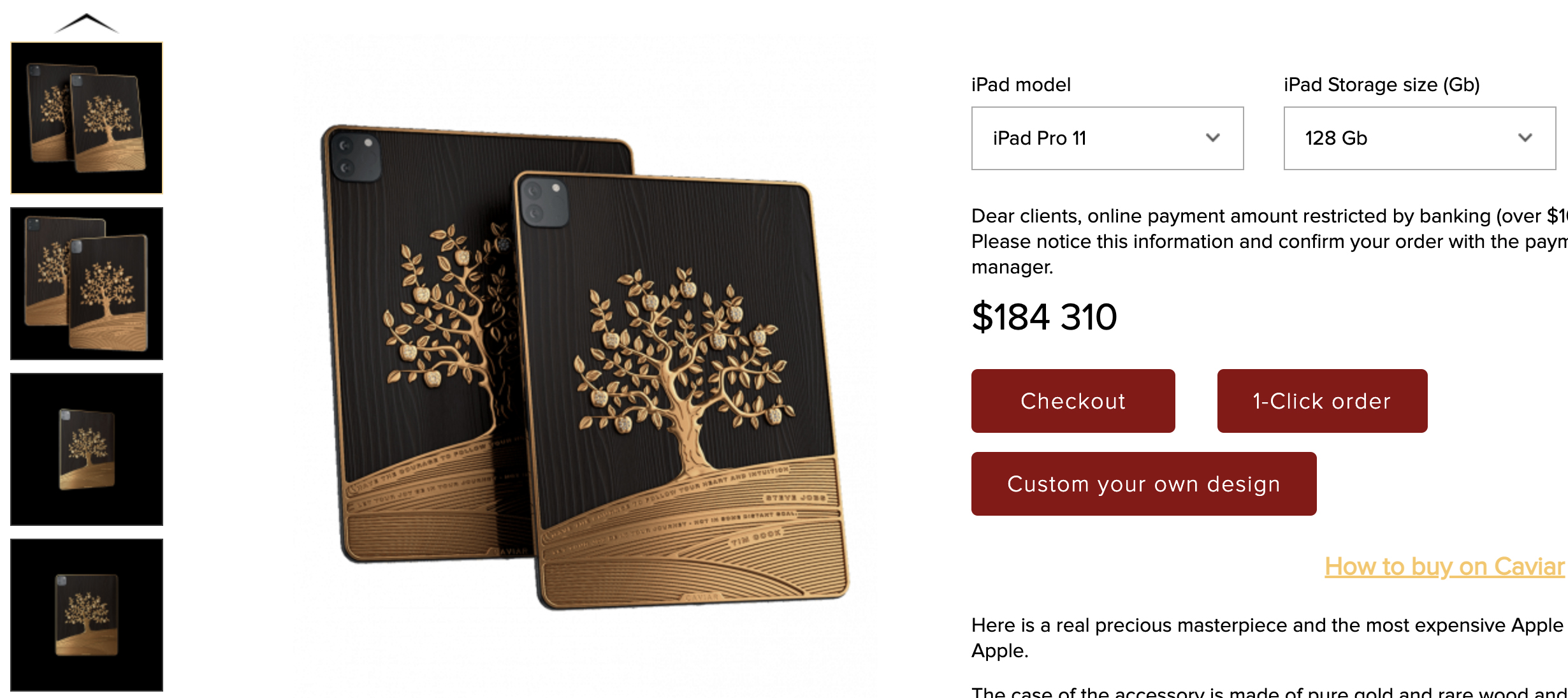Select the third product thumbnail

coord(87,449)
